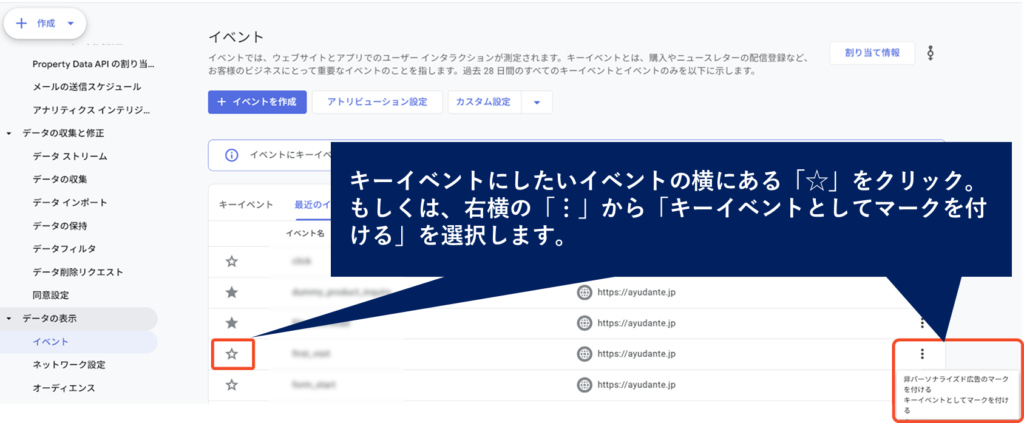Unmark the filled star for dummy_product_inquiry event
Screen dimensions: 1024x423
click(x=232, y=292)
